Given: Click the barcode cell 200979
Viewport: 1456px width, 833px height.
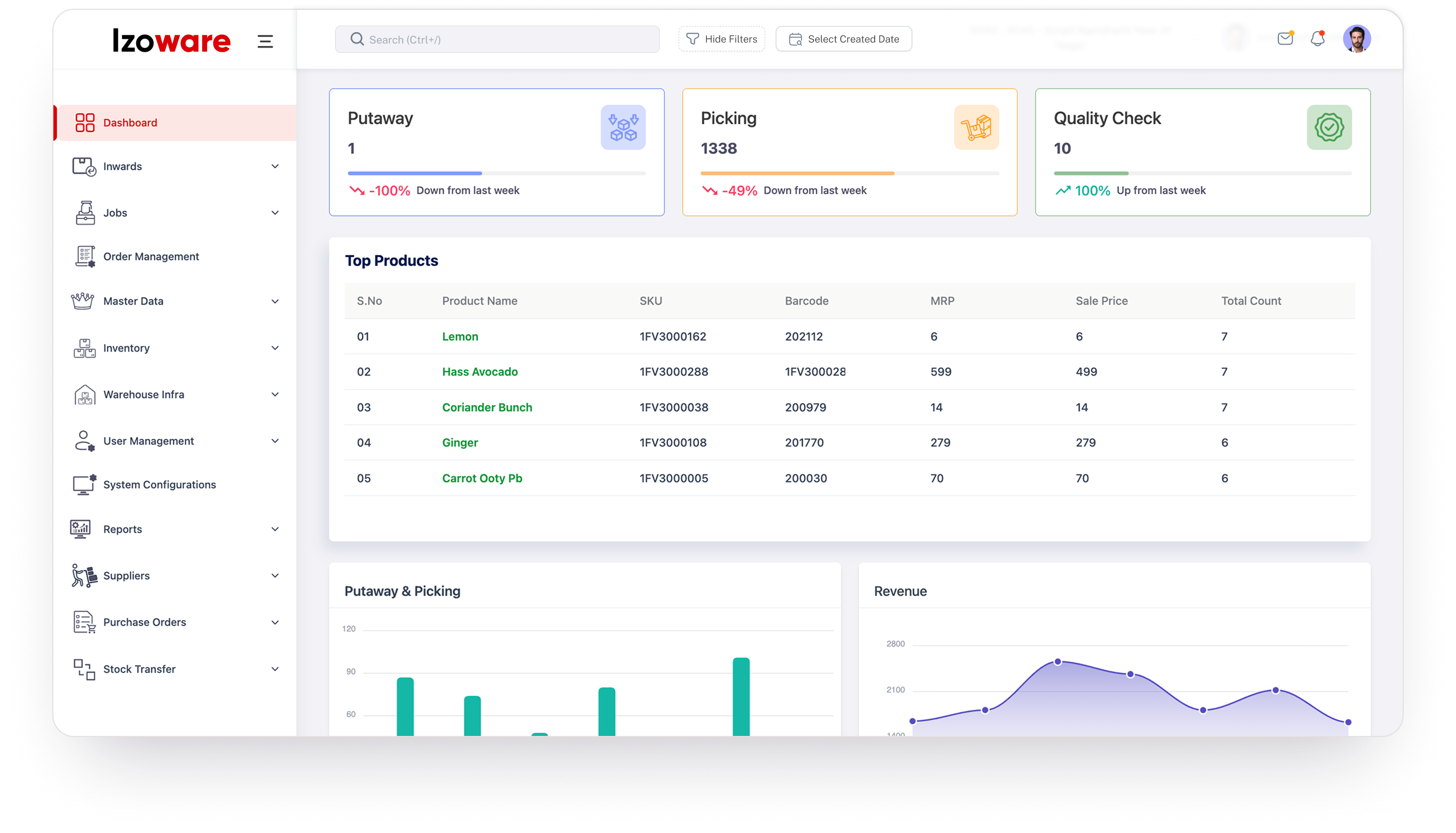Looking at the screenshot, I should [x=805, y=407].
